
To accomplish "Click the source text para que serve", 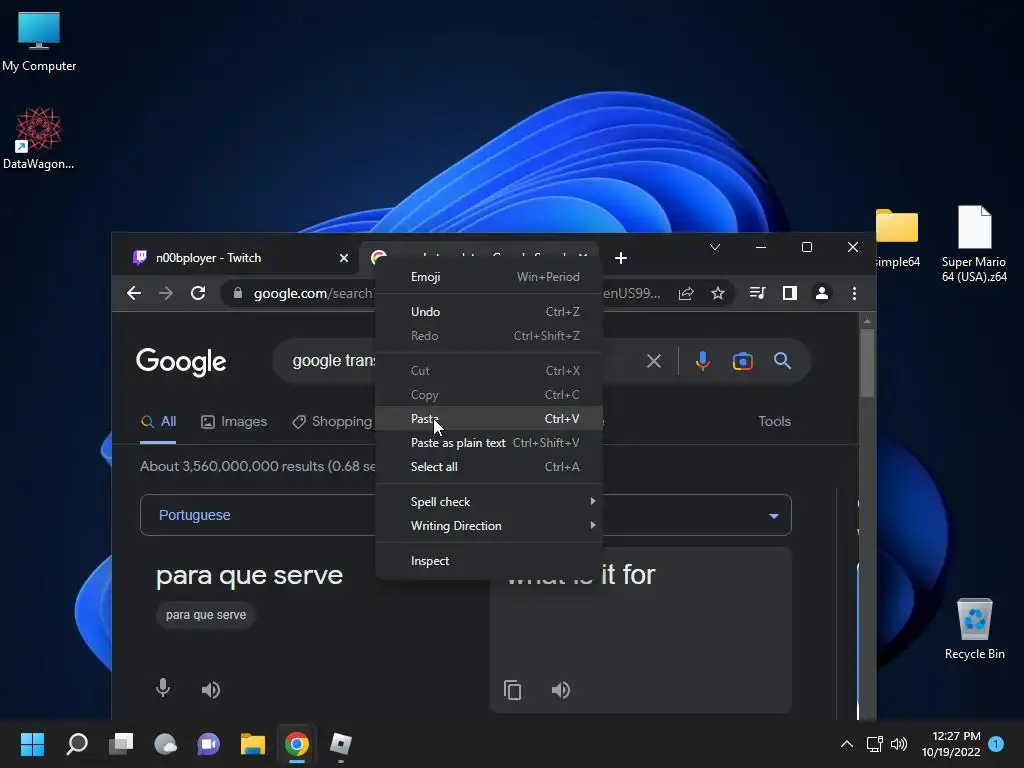I will coord(249,575).
